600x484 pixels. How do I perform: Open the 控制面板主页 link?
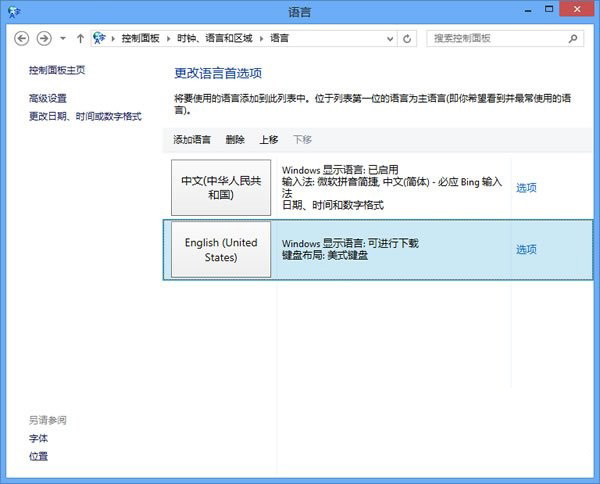pos(57,70)
